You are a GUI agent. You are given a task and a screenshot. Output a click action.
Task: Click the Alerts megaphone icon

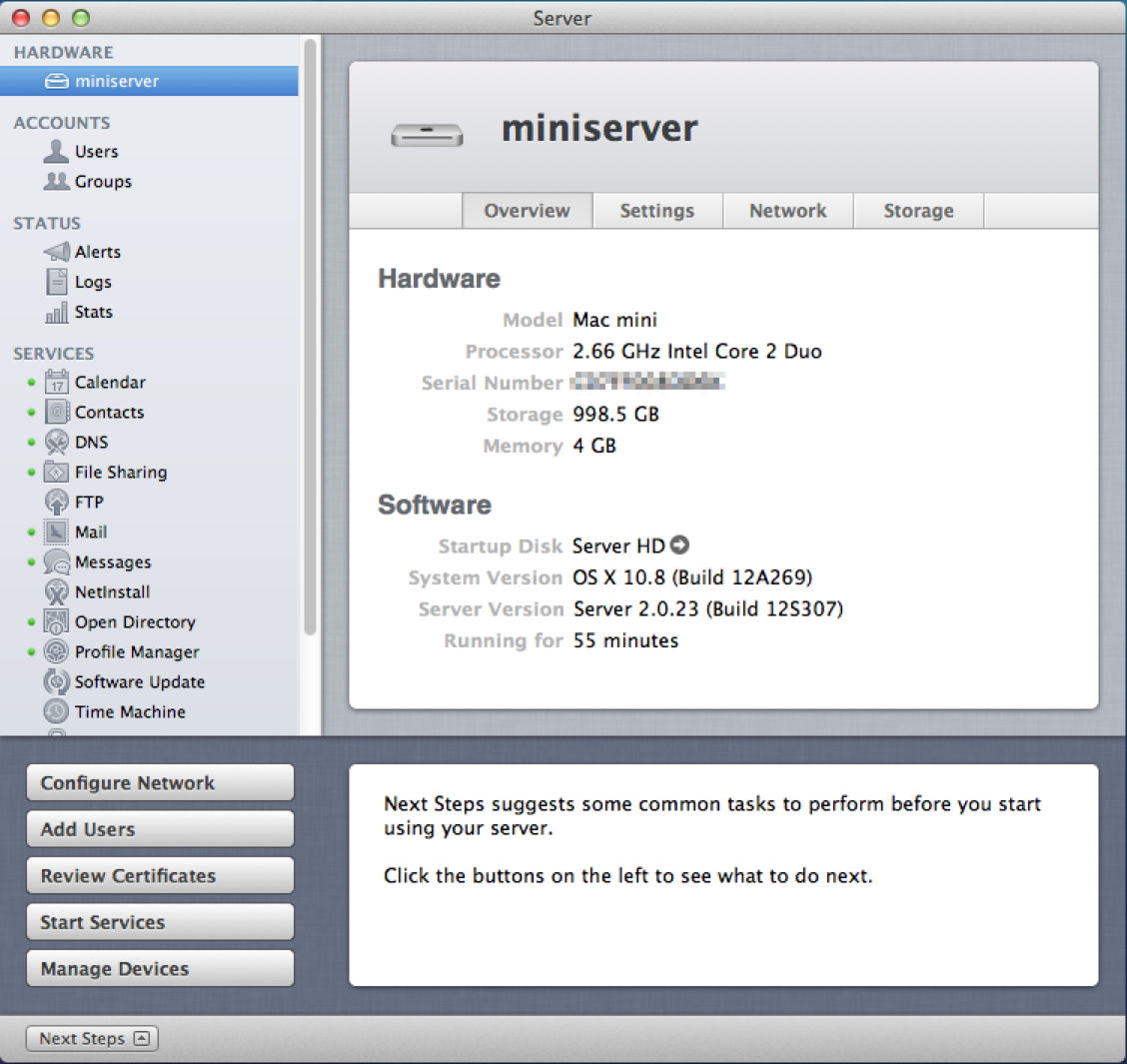click(55, 252)
